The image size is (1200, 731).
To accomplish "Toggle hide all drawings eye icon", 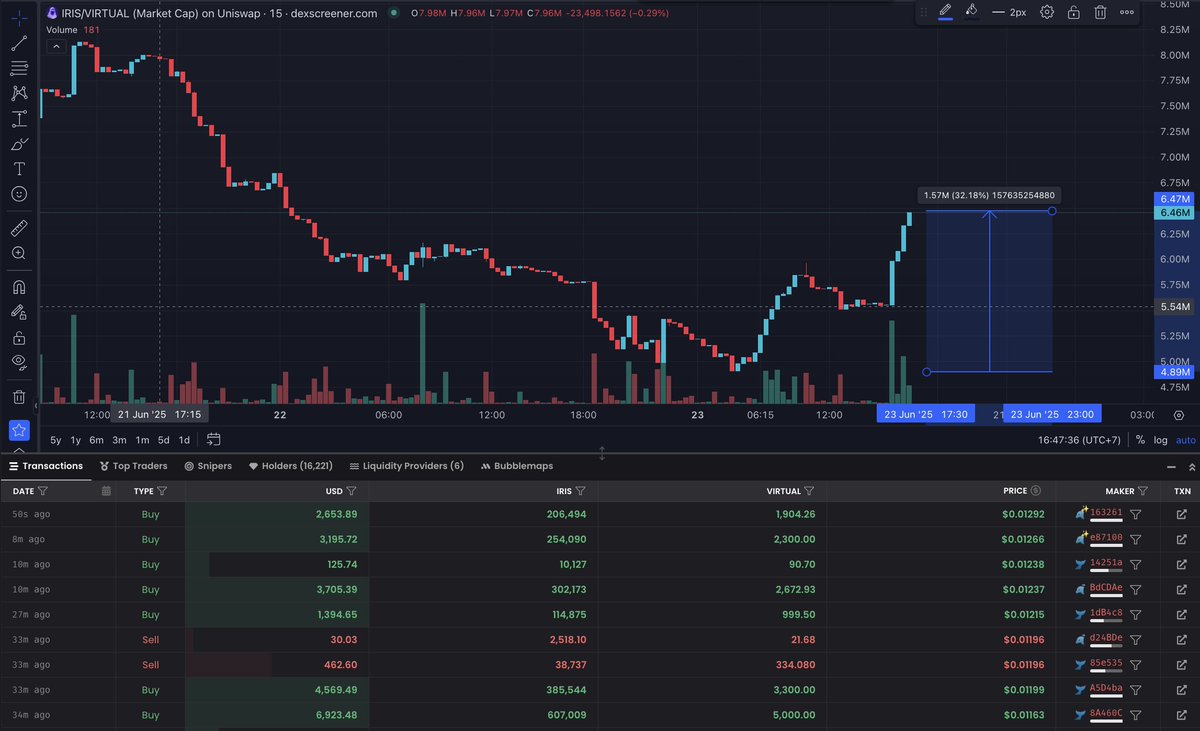I will tap(19, 362).
